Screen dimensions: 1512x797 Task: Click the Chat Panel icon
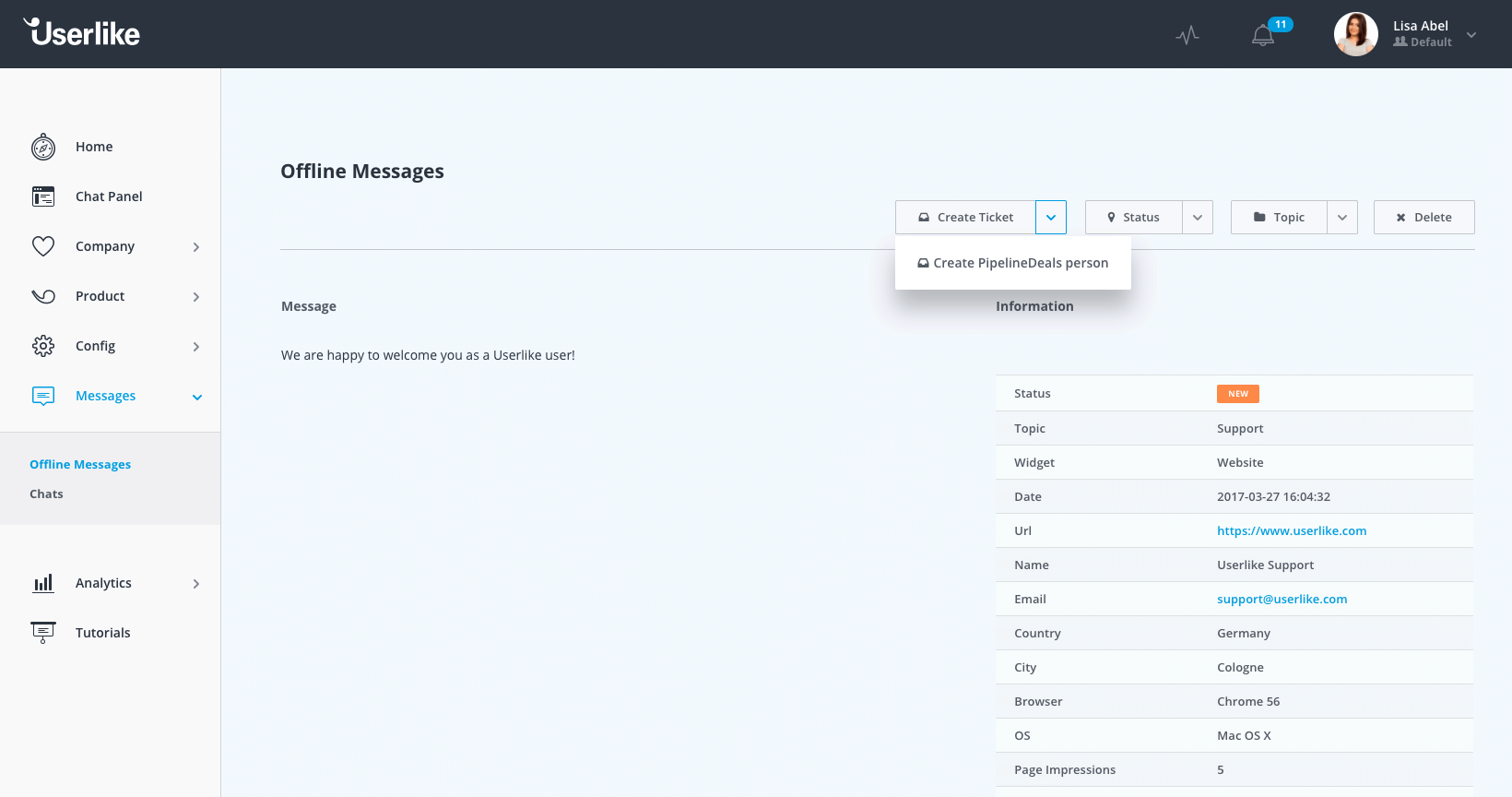point(43,196)
